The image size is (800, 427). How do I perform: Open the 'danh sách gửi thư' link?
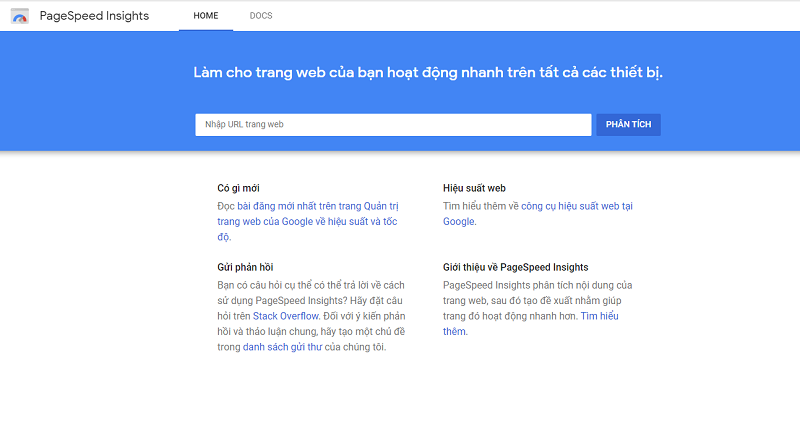[282, 347]
